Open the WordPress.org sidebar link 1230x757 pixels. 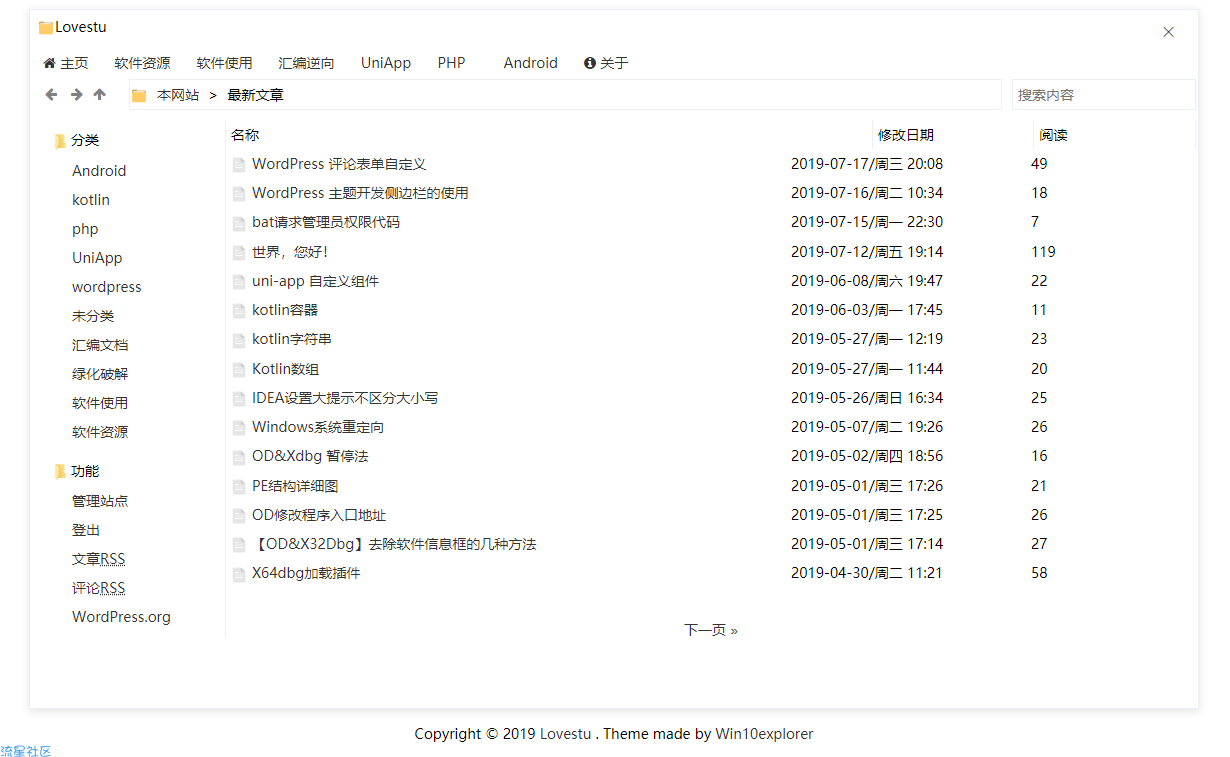(x=121, y=617)
